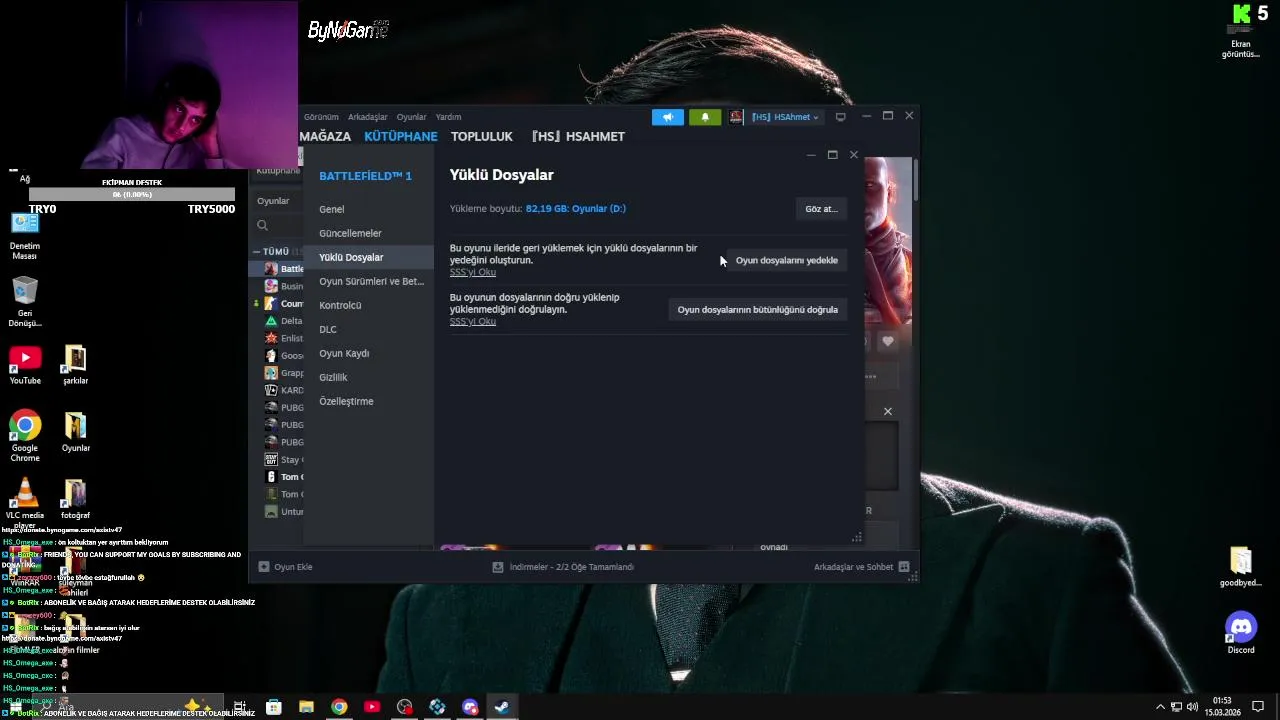Click the HSAhmet profile avatar
1280x720 pixels.
(736, 117)
